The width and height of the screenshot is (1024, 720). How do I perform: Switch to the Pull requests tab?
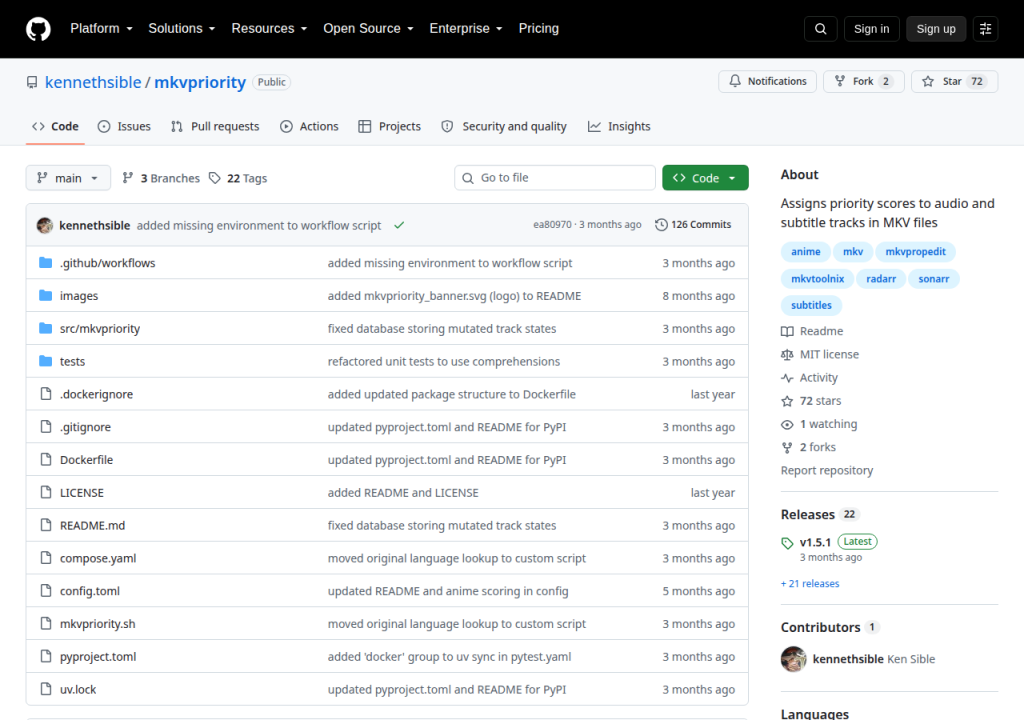pos(215,126)
